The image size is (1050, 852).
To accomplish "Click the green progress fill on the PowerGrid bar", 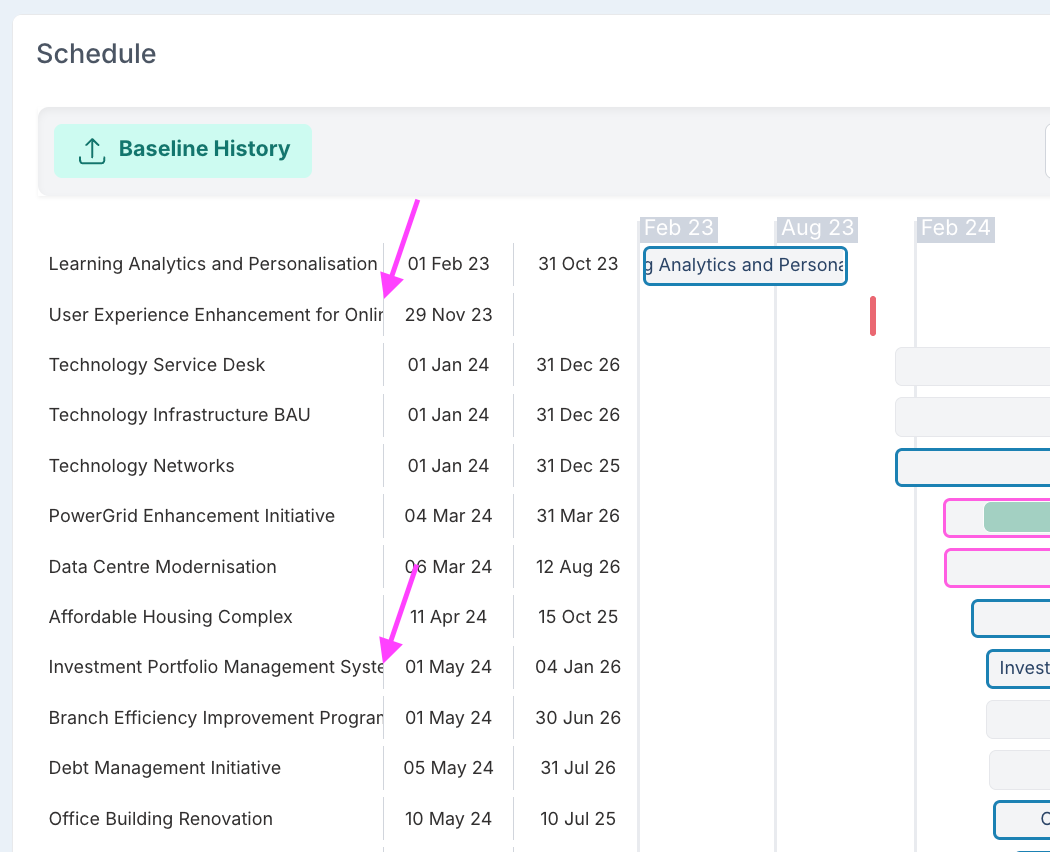I will tap(1016, 517).
